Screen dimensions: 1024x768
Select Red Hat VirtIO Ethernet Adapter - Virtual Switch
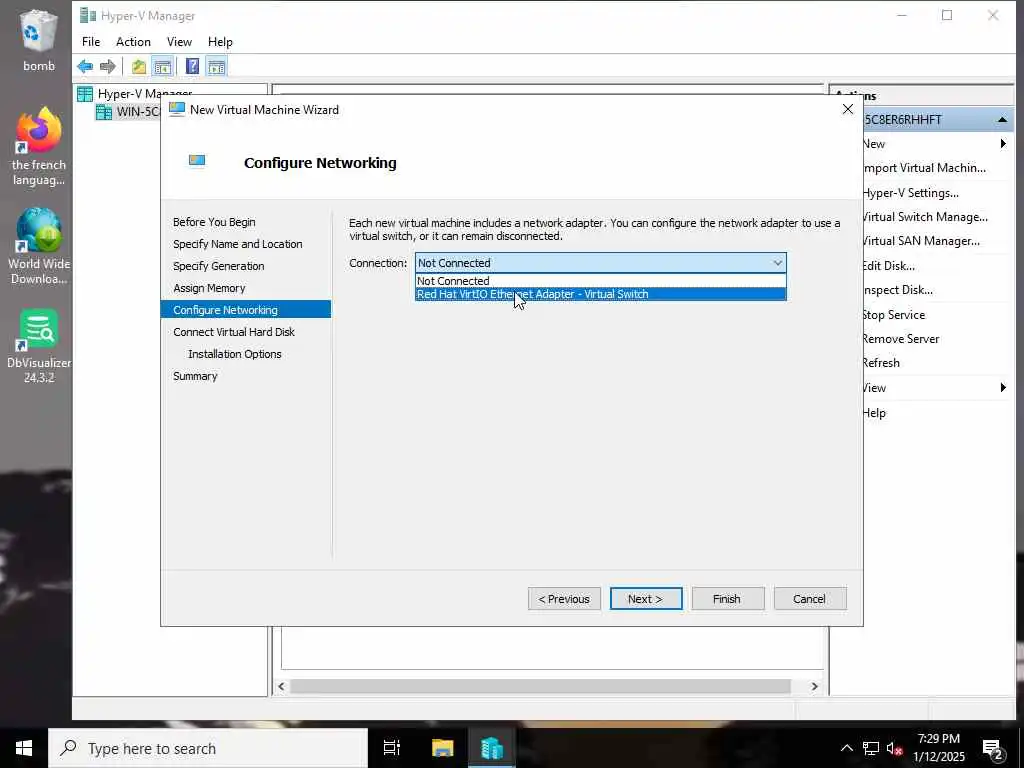click(x=601, y=294)
